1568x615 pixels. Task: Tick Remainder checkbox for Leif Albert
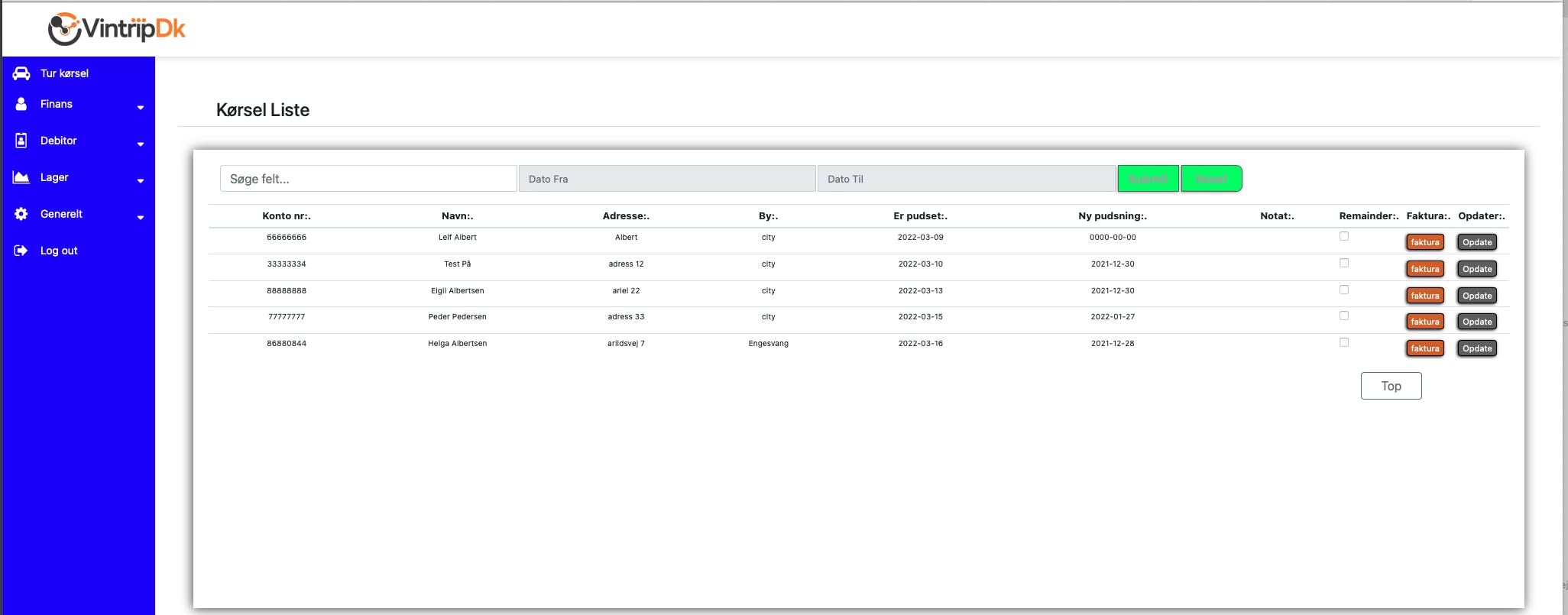coord(1344,237)
